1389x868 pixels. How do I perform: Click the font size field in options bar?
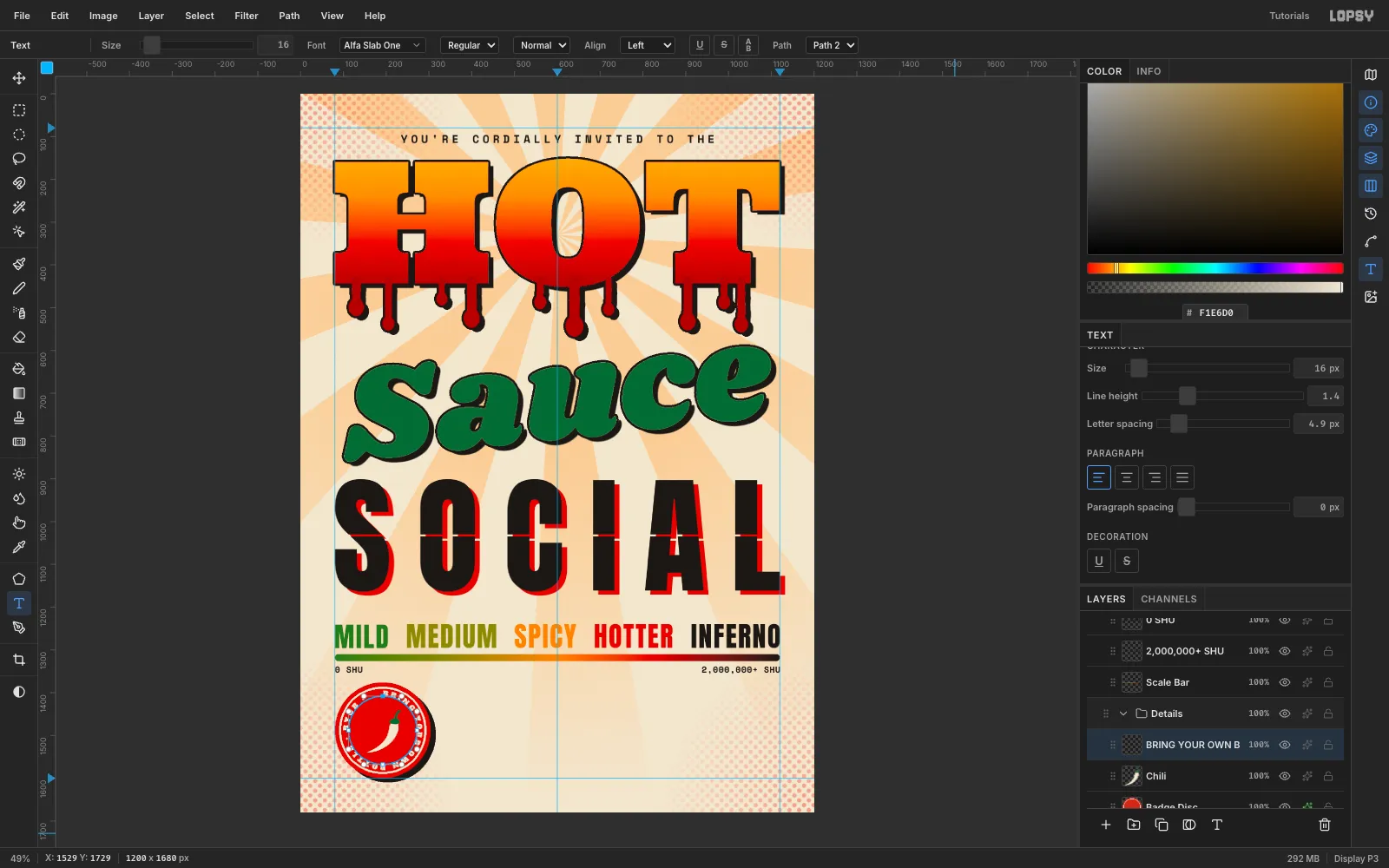point(276,45)
